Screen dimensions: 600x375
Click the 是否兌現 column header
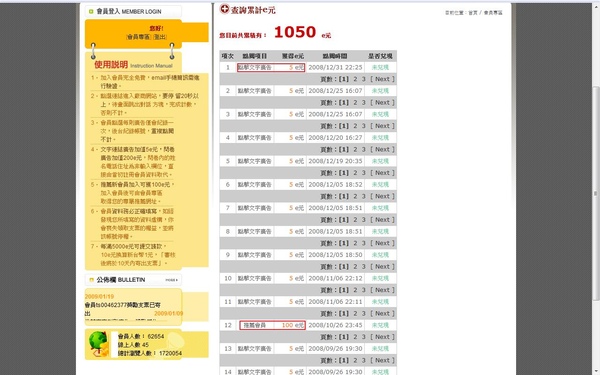coord(380,56)
